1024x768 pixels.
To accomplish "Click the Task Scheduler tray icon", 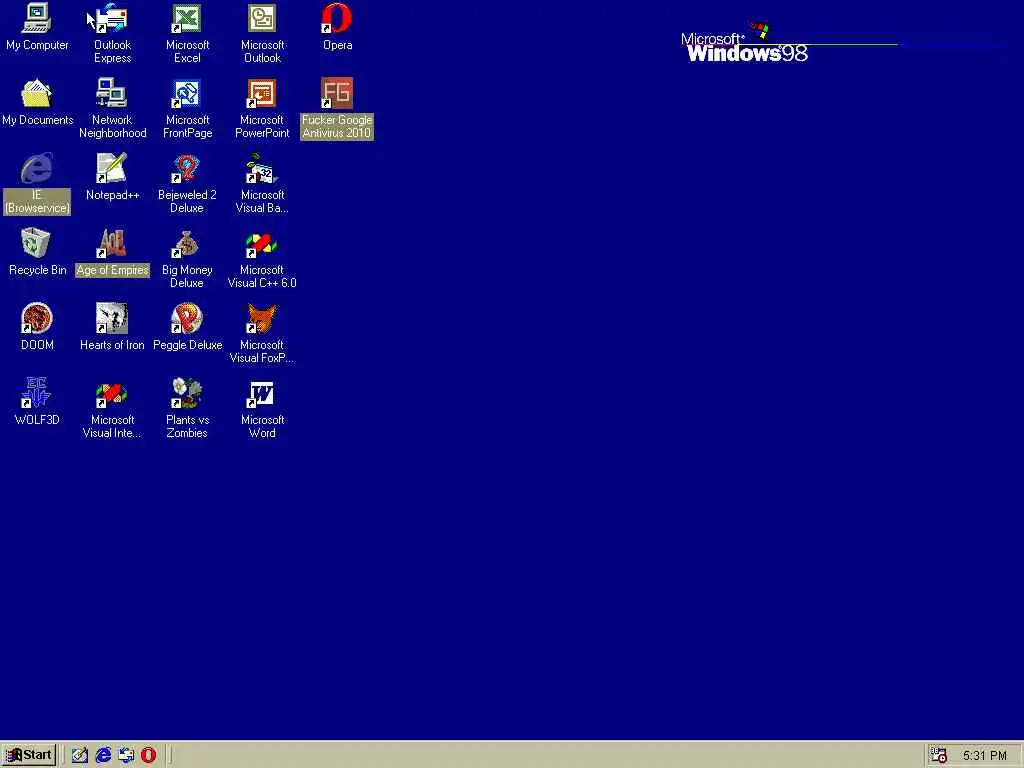I will click(x=939, y=756).
